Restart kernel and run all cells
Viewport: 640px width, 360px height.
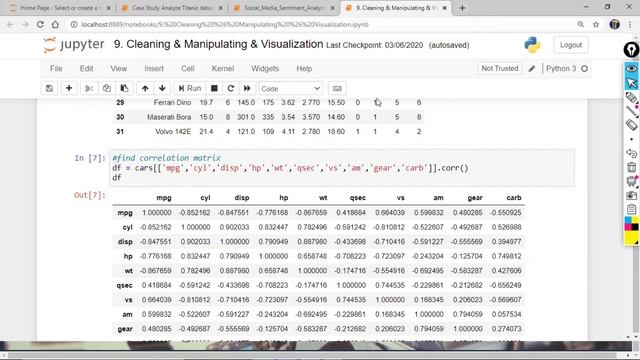[247, 88]
